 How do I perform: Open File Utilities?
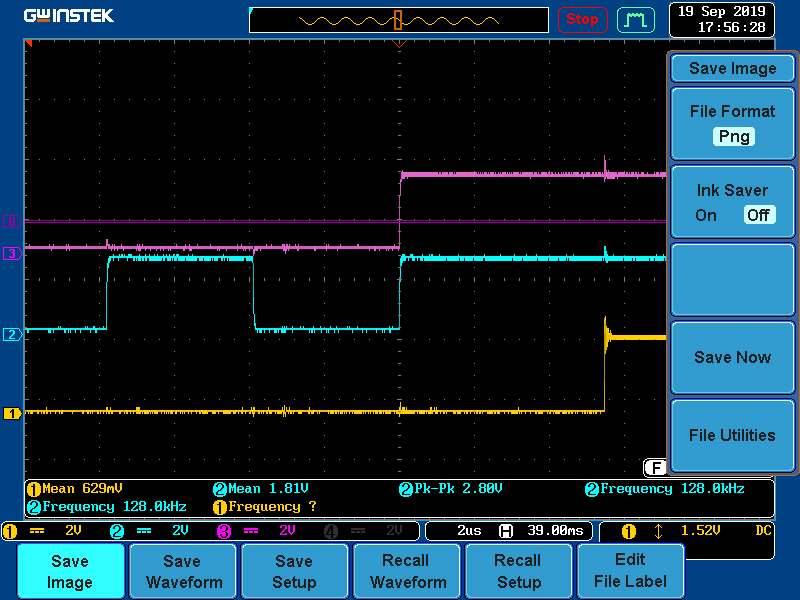click(x=733, y=435)
